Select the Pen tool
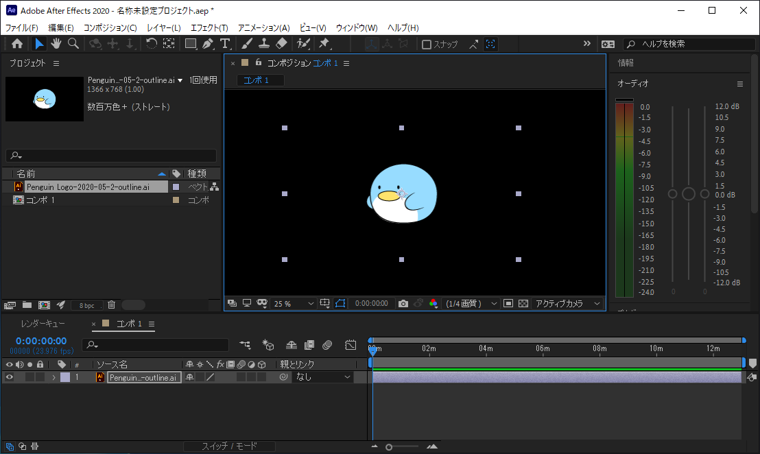The image size is (760, 454). 207,44
